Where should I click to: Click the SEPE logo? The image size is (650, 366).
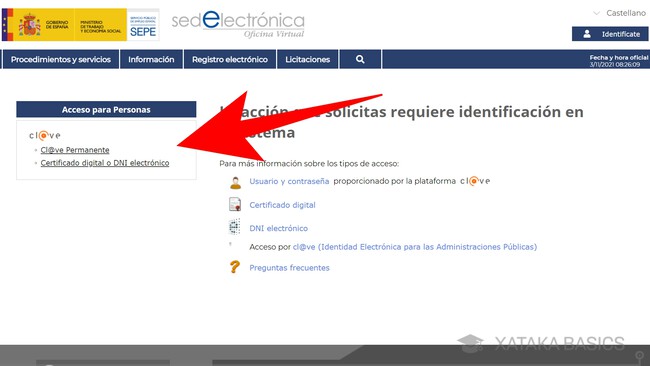[x=143, y=25]
